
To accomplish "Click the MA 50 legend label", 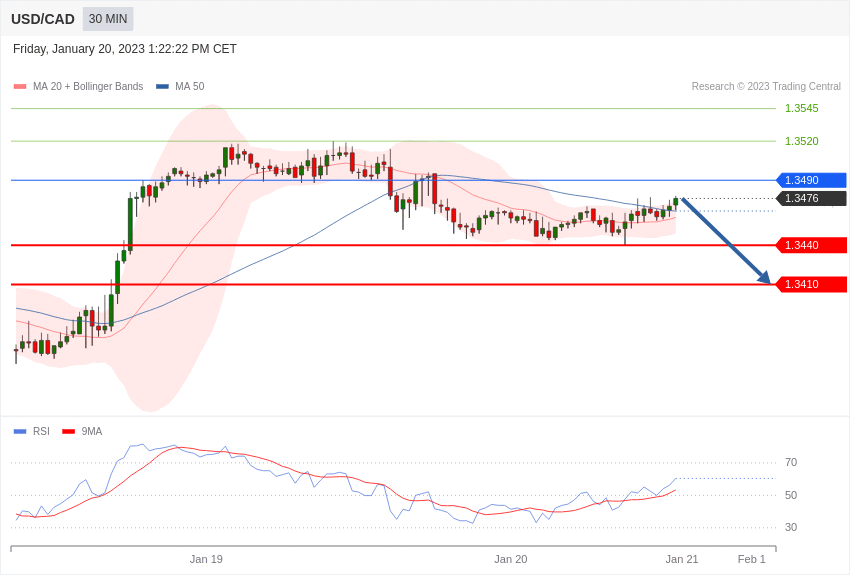I will pos(190,86).
